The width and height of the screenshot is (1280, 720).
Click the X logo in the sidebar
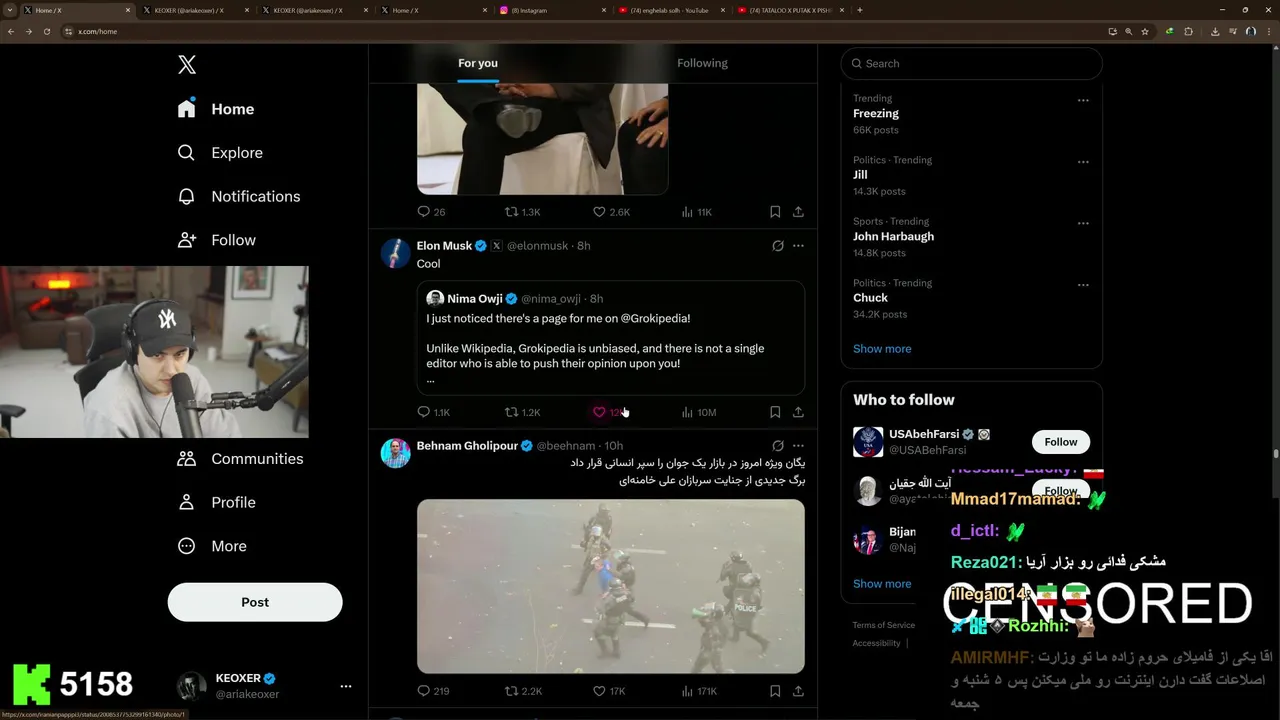(187, 65)
